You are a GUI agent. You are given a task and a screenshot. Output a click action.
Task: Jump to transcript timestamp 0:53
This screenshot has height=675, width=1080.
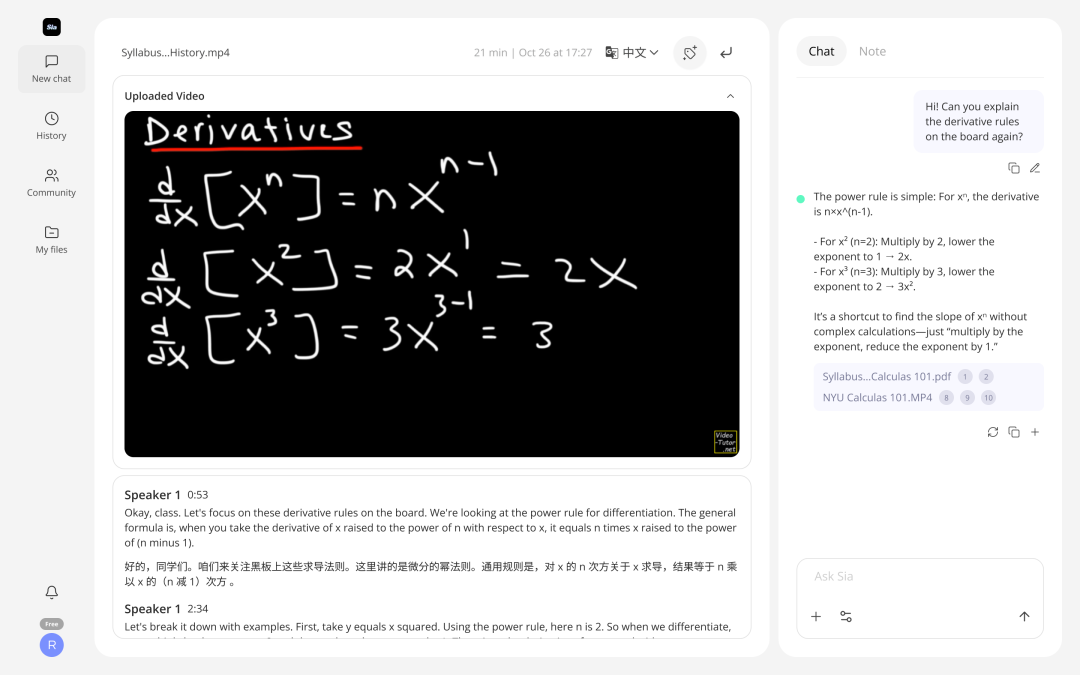pyautogui.click(x=198, y=495)
